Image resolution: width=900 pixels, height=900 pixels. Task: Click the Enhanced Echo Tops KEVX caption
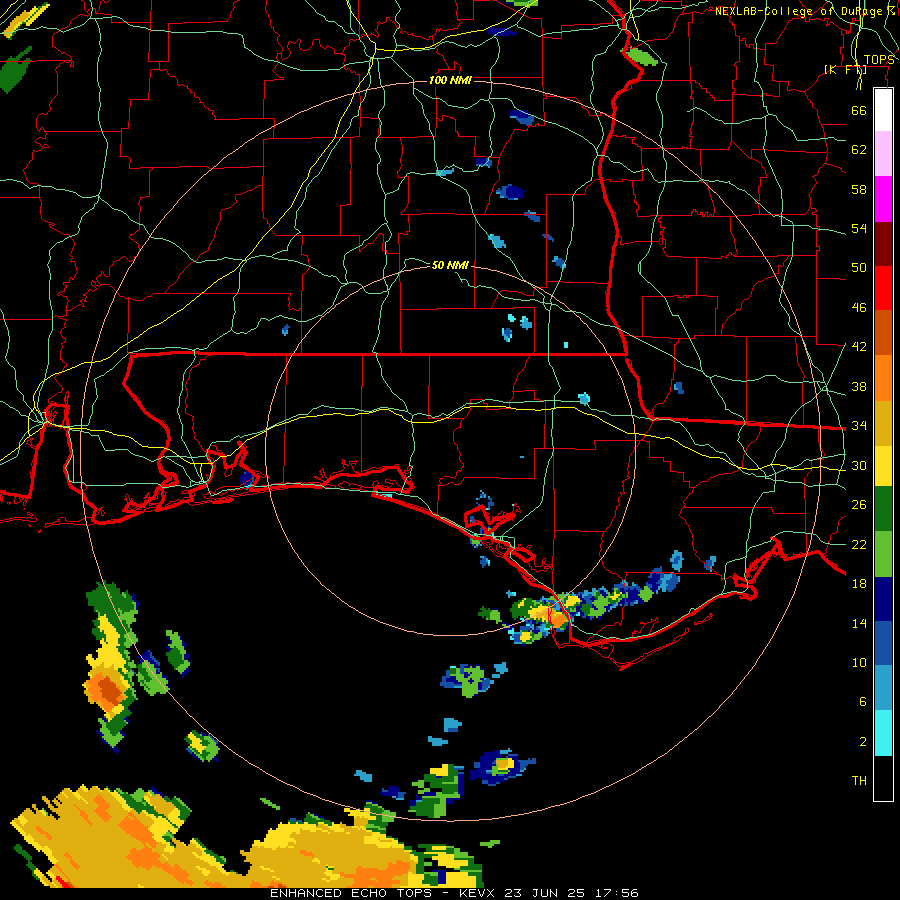[x=454, y=893]
